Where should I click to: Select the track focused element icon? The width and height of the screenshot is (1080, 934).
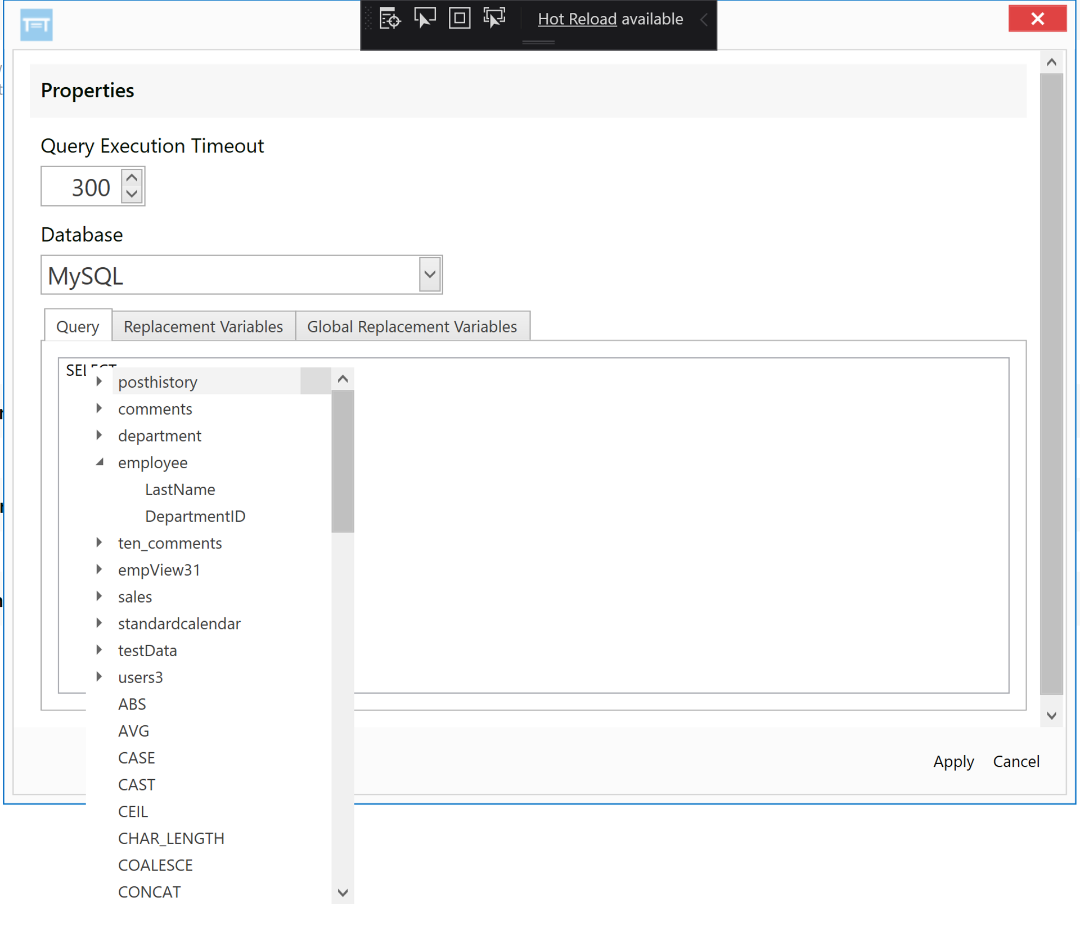(494, 18)
